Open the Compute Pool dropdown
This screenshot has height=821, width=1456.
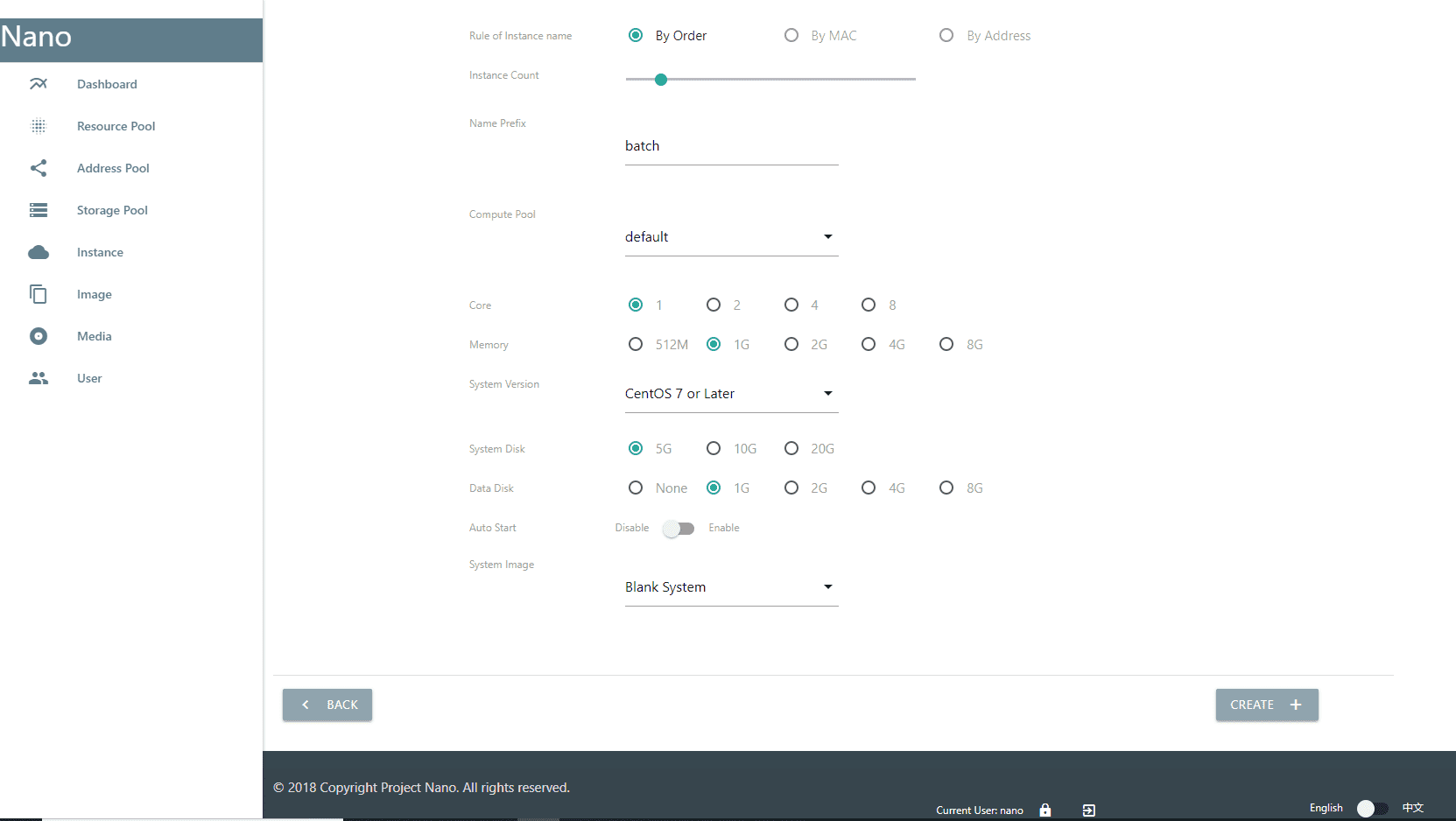[731, 237]
